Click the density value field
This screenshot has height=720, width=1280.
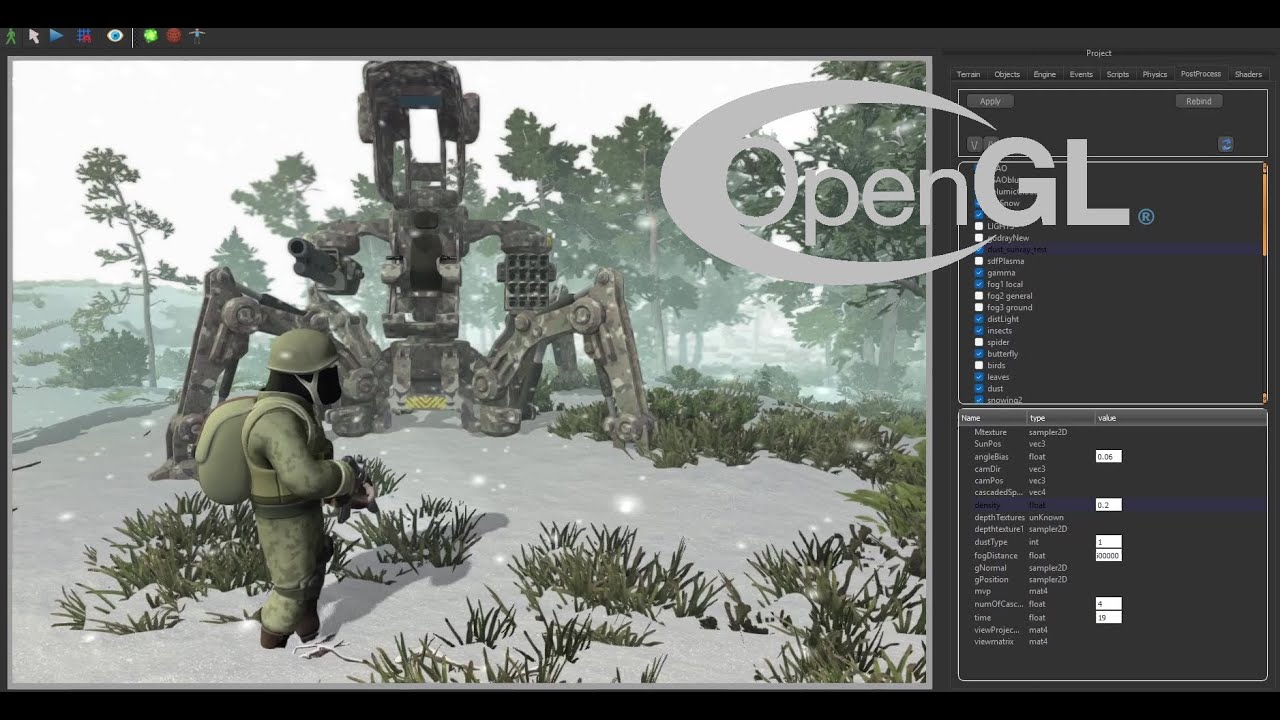[x=1108, y=505]
